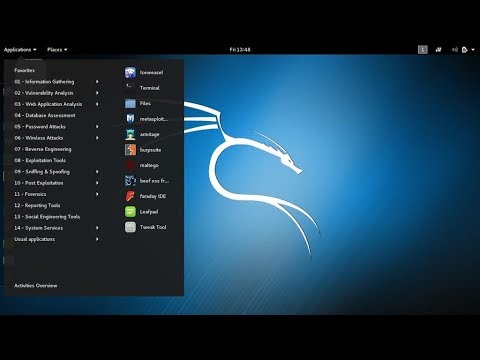
Task: Click 05 - Password Attacks label
Action: (40, 127)
